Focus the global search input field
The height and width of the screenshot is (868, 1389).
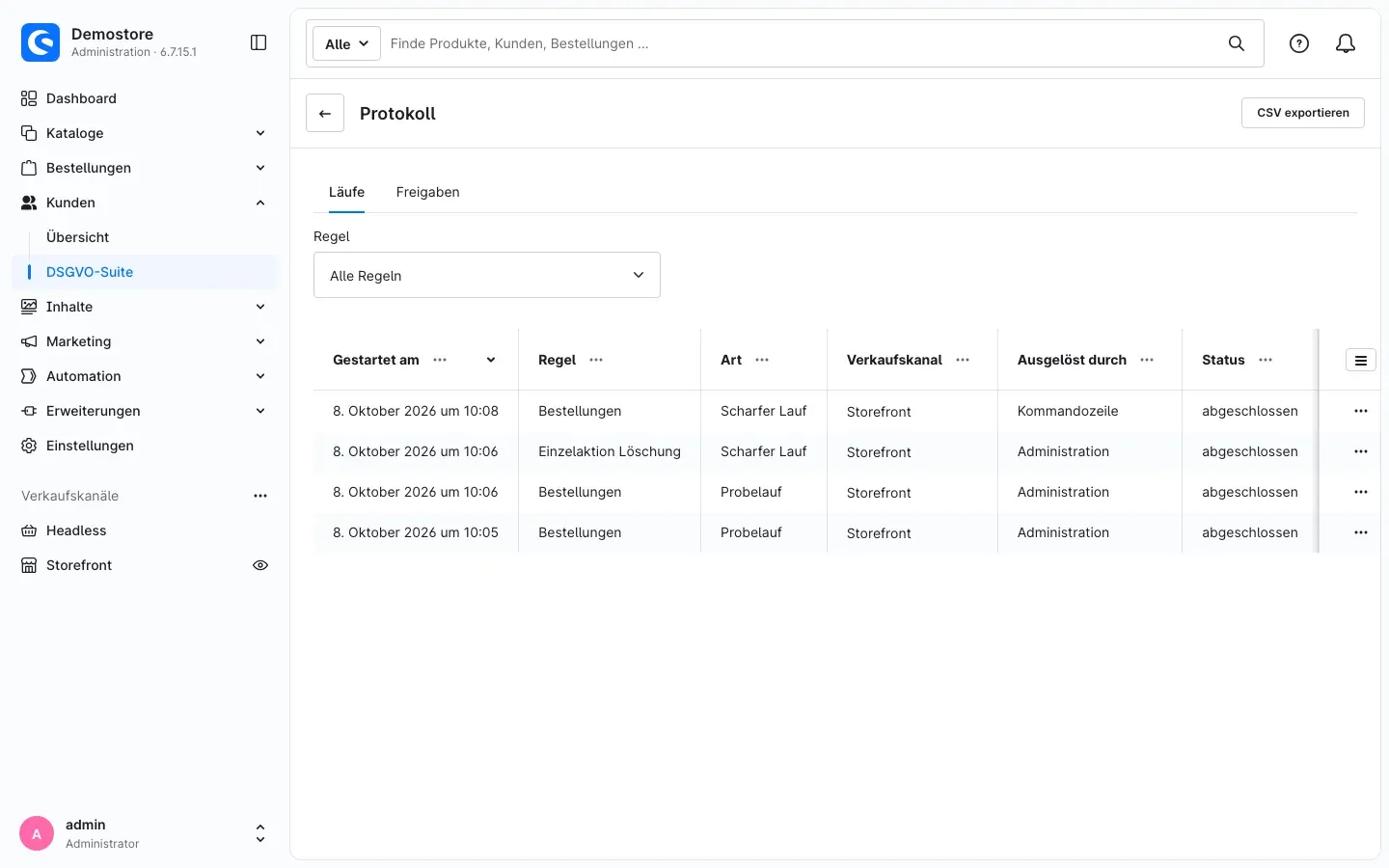point(801,43)
